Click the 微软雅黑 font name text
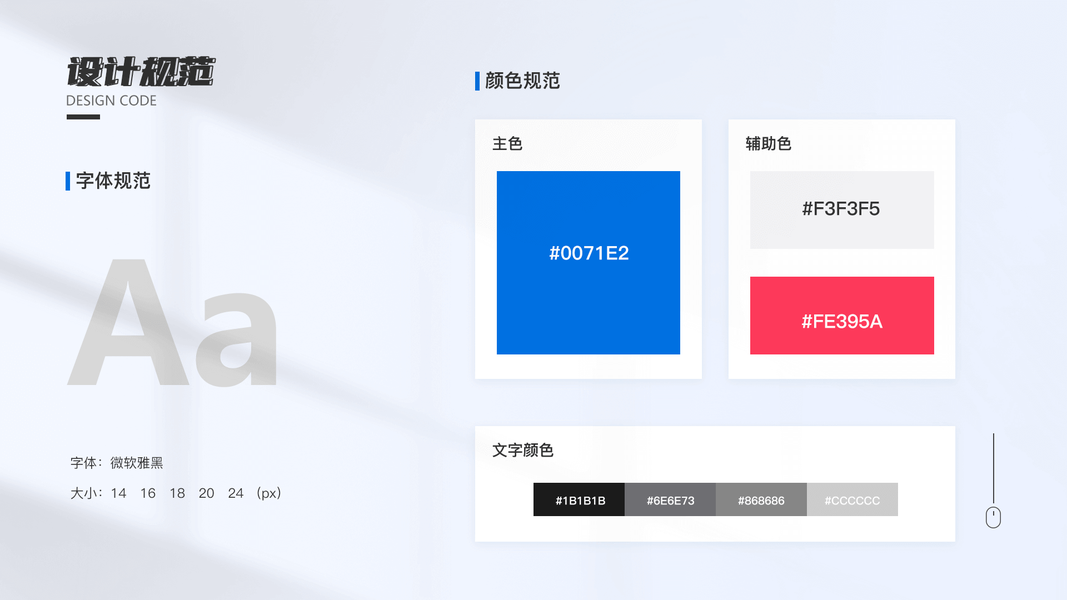1067x600 pixels. tap(137, 463)
